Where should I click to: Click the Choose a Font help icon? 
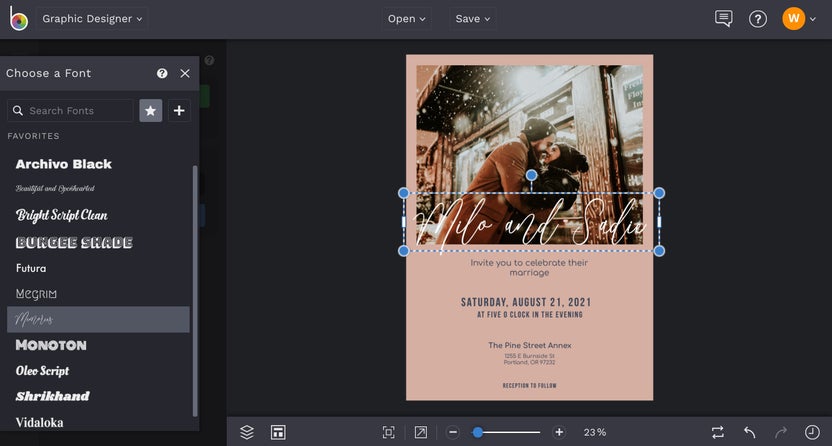coord(162,73)
